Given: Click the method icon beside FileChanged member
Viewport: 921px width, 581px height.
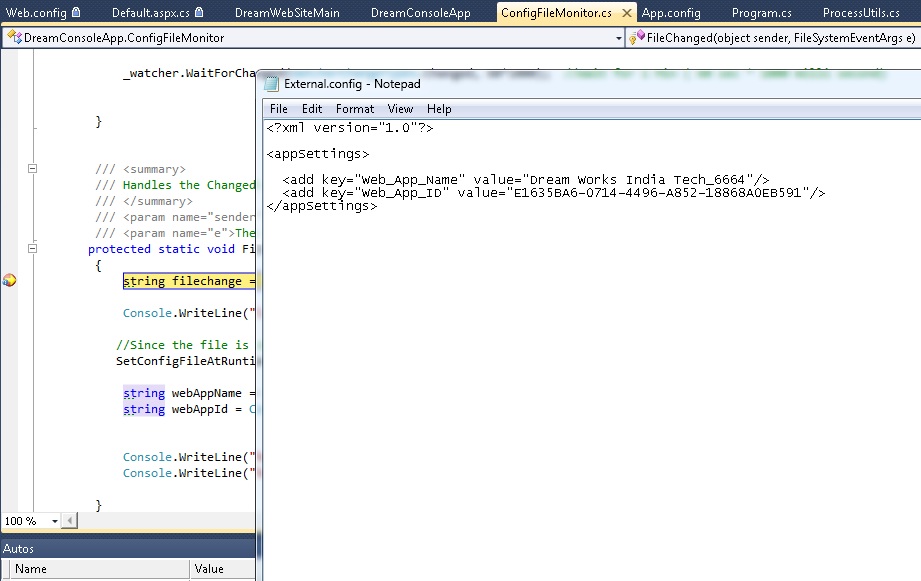Looking at the screenshot, I should coord(637,38).
